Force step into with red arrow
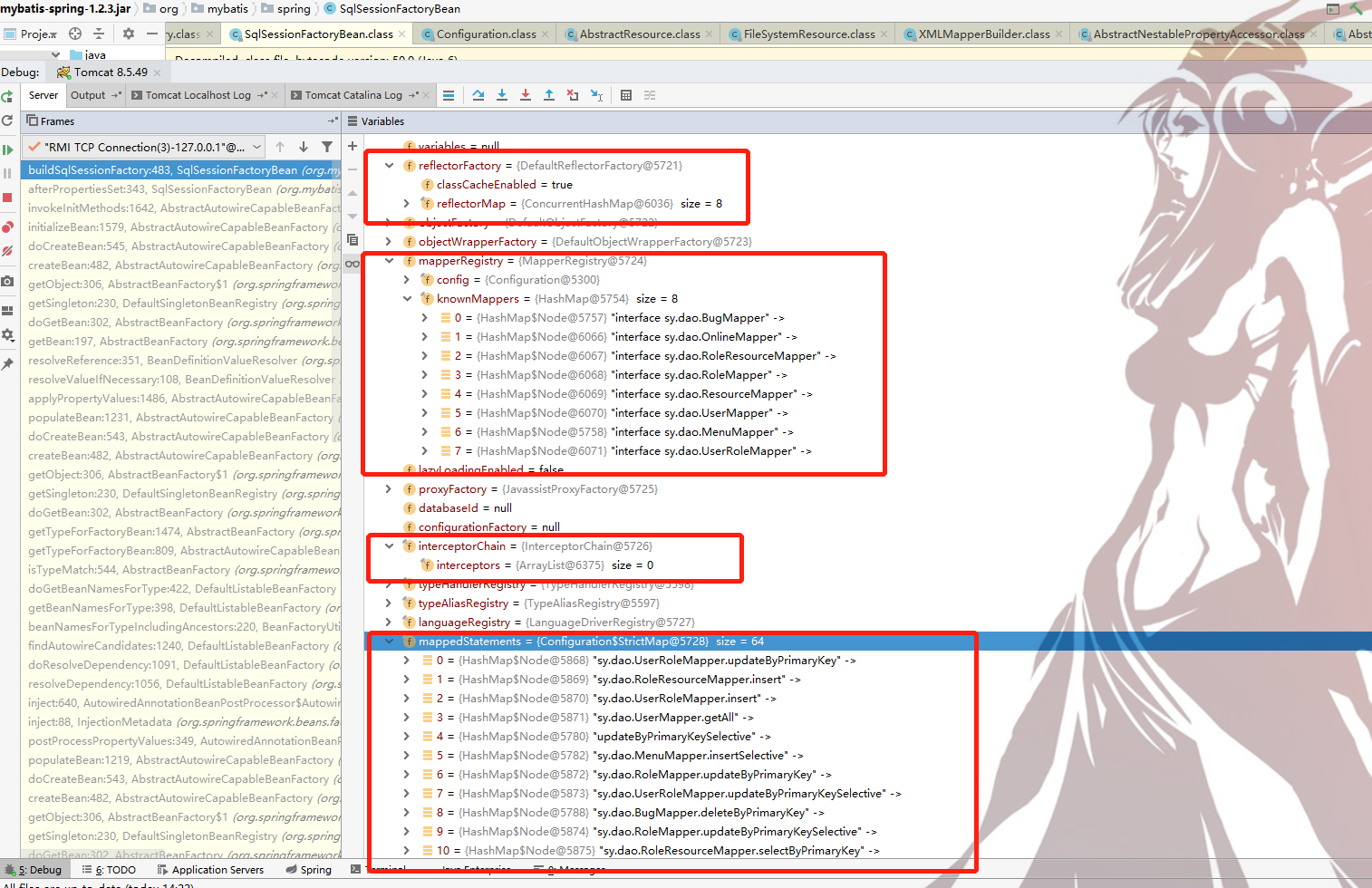 (x=526, y=95)
